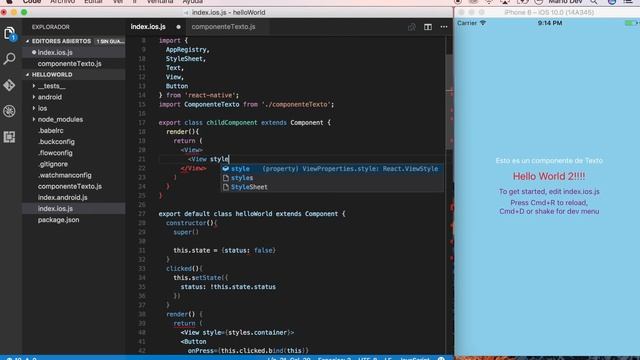The image size is (640, 360).
Task: Choose the styles autocomplete suggestion
Action: (x=332, y=178)
